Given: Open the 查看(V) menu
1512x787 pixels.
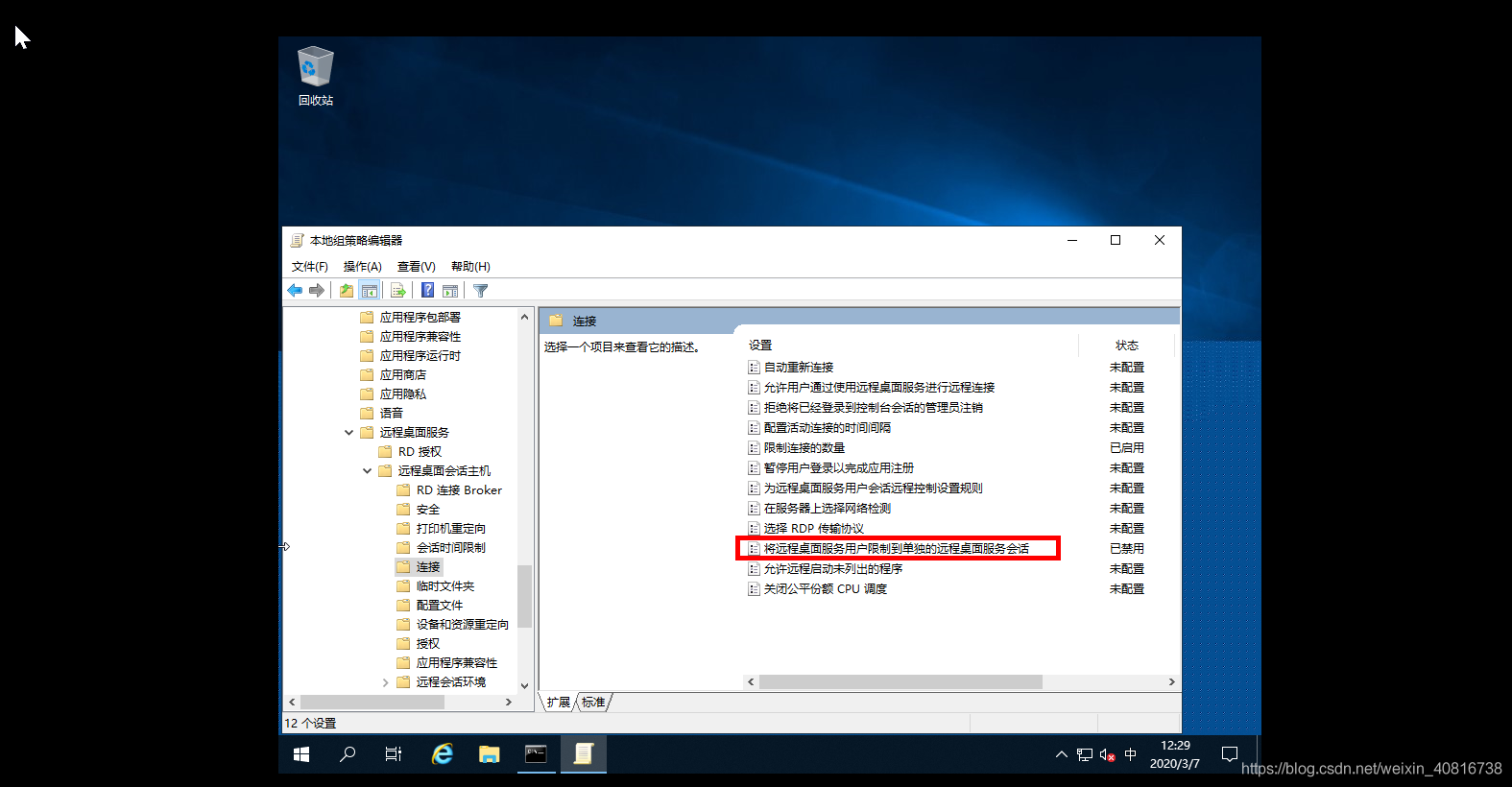Looking at the screenshot, I should 416,267.
